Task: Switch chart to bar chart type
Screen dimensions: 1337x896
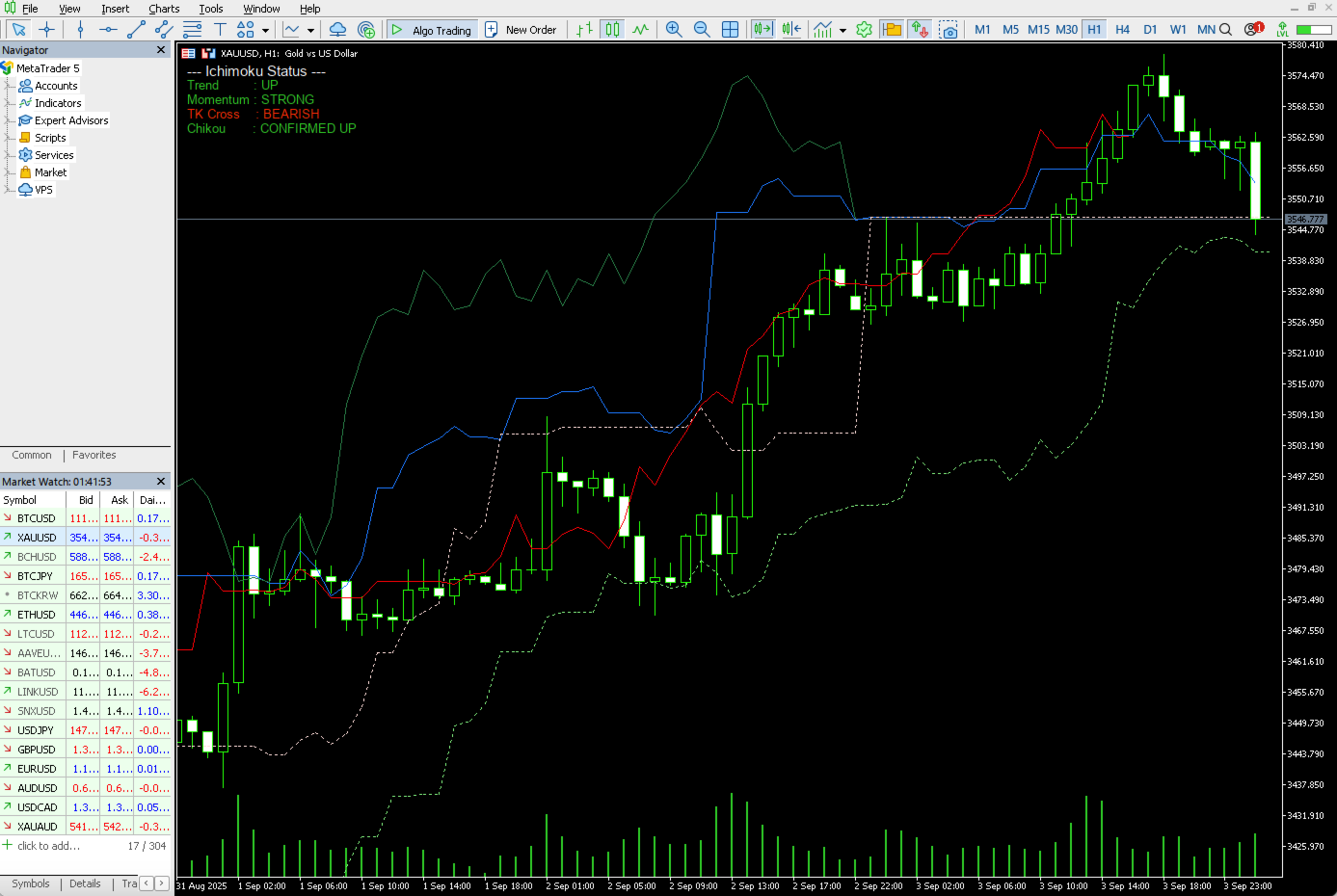Action: [x=584, y=30]
